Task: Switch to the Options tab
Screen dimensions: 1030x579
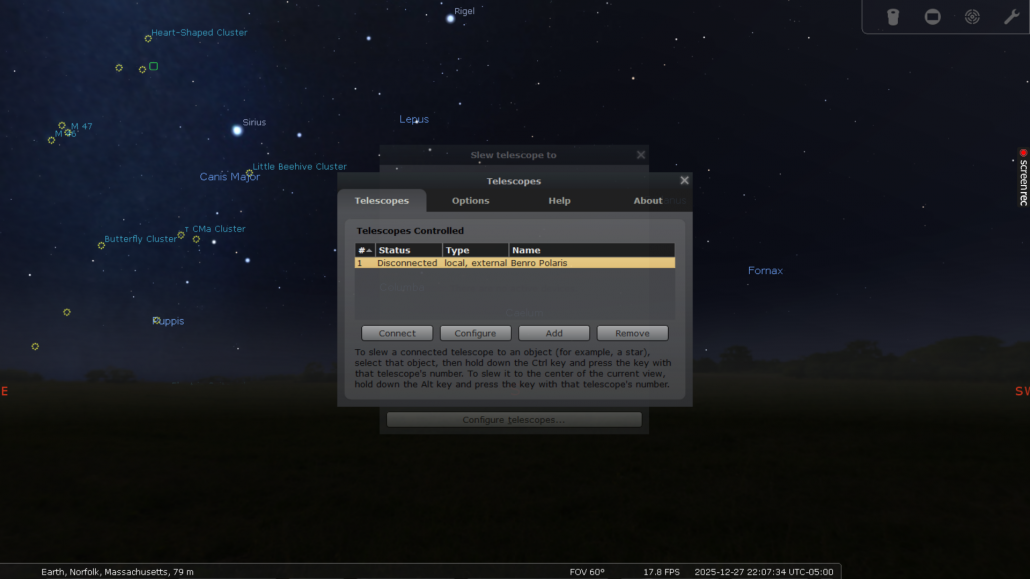Action: [x=470, y=201]
